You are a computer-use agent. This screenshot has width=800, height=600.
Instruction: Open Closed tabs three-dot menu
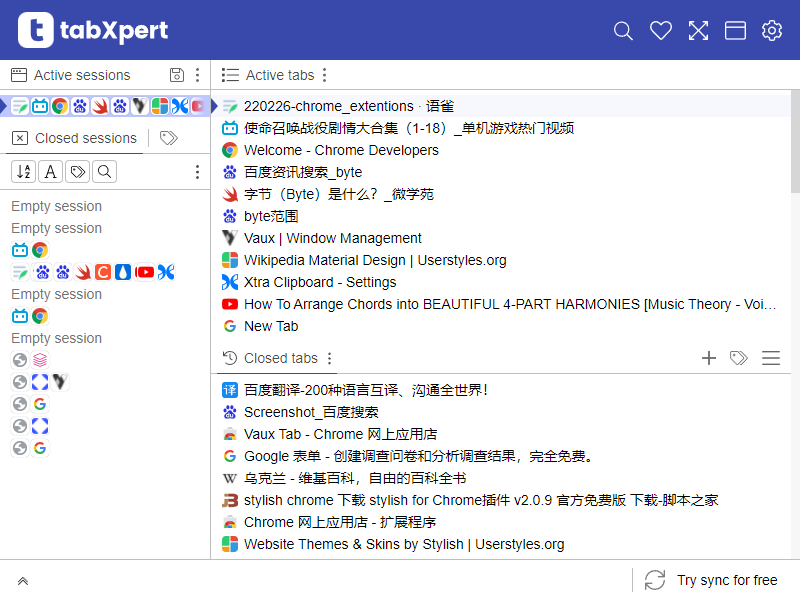(330, 358)
